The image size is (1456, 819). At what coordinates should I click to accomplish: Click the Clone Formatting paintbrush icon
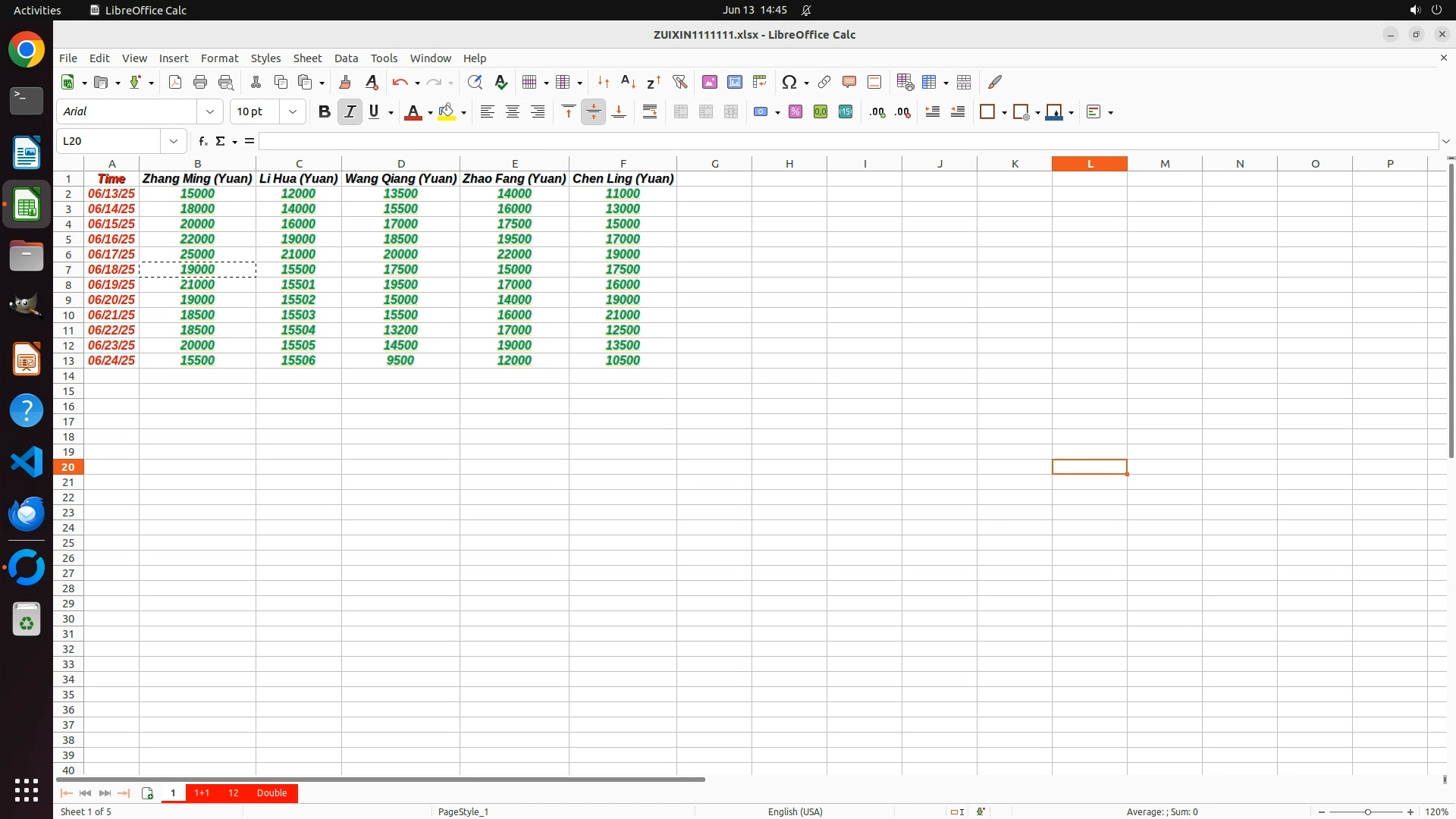[x=345, y=82]
